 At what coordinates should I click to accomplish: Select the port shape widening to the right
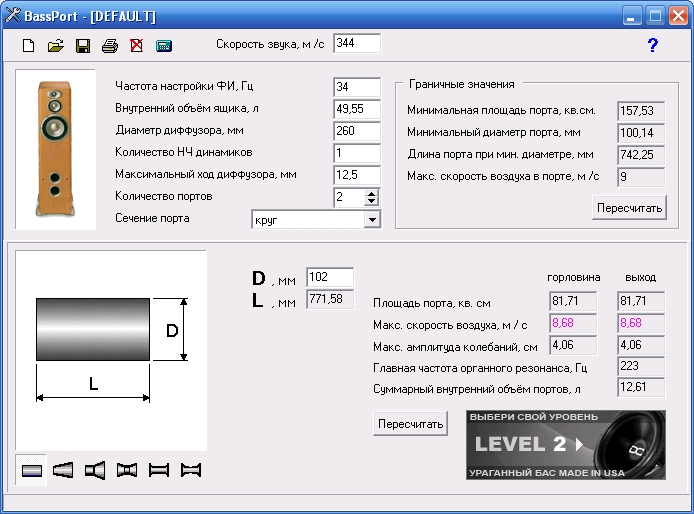click(x=95, y=470)
